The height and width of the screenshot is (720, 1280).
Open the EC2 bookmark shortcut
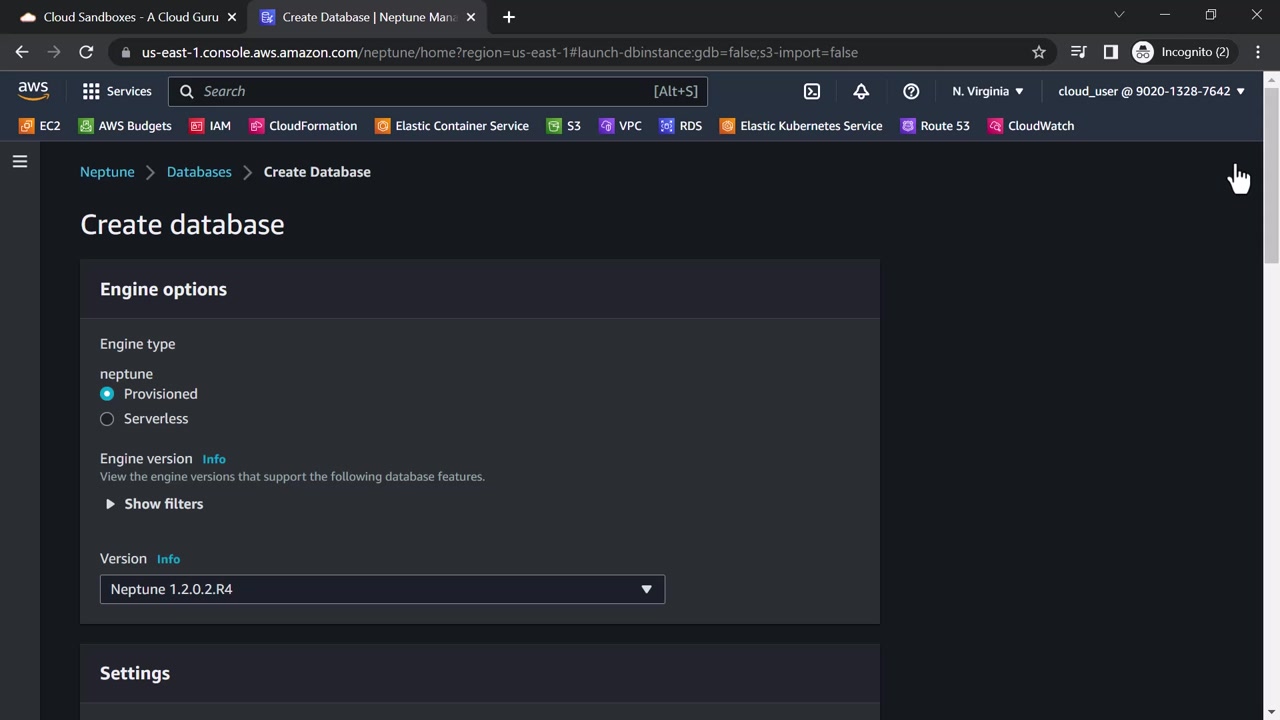tap(40, 126)
